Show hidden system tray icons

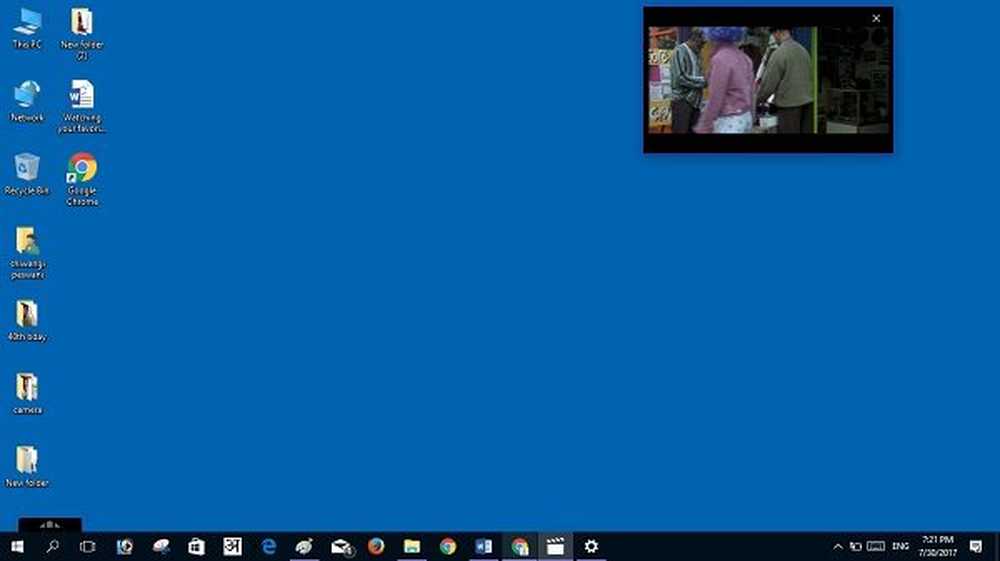click(838, 547)
